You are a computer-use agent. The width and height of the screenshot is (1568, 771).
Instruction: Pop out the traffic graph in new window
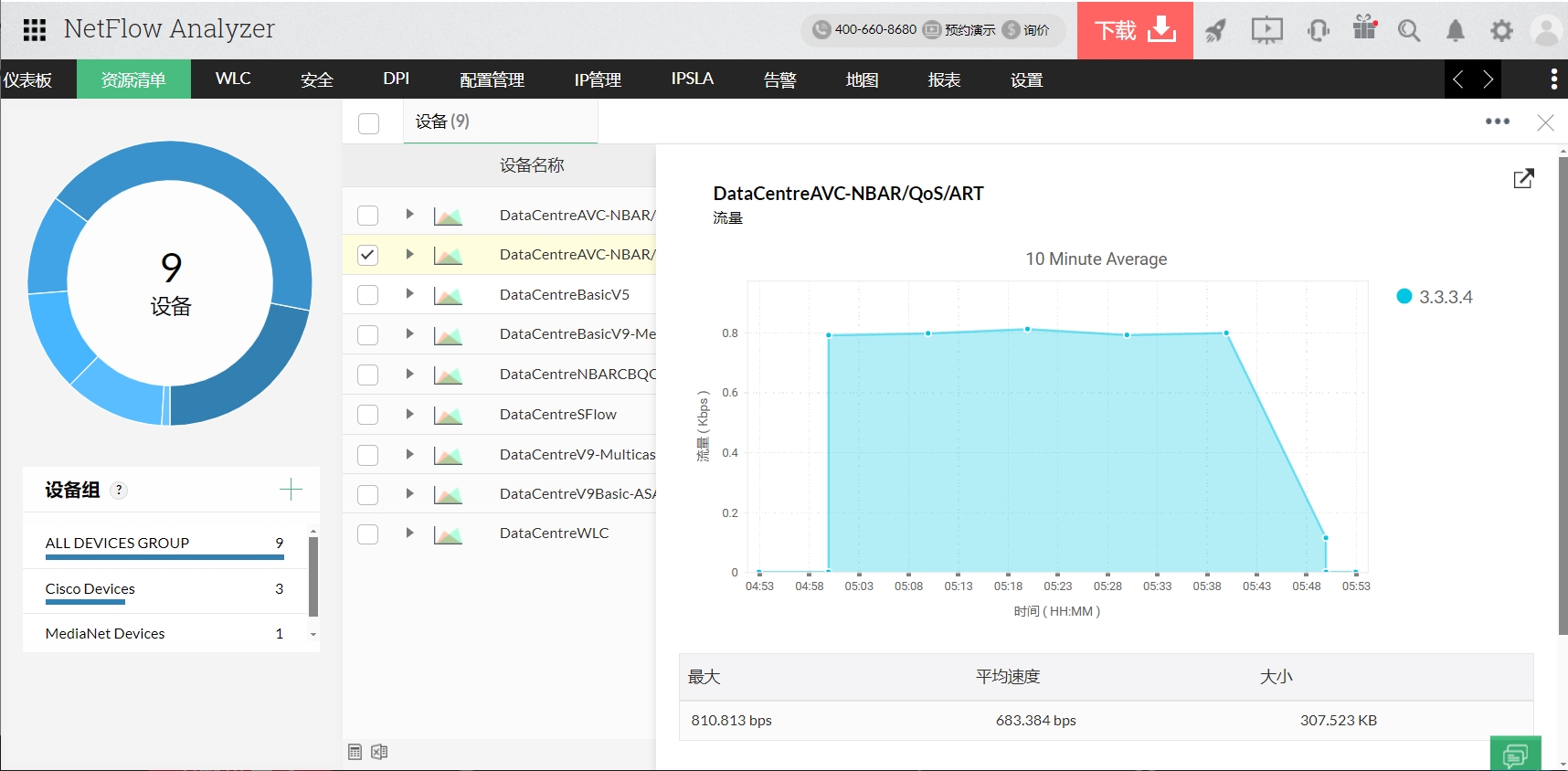click(1523, 179)
